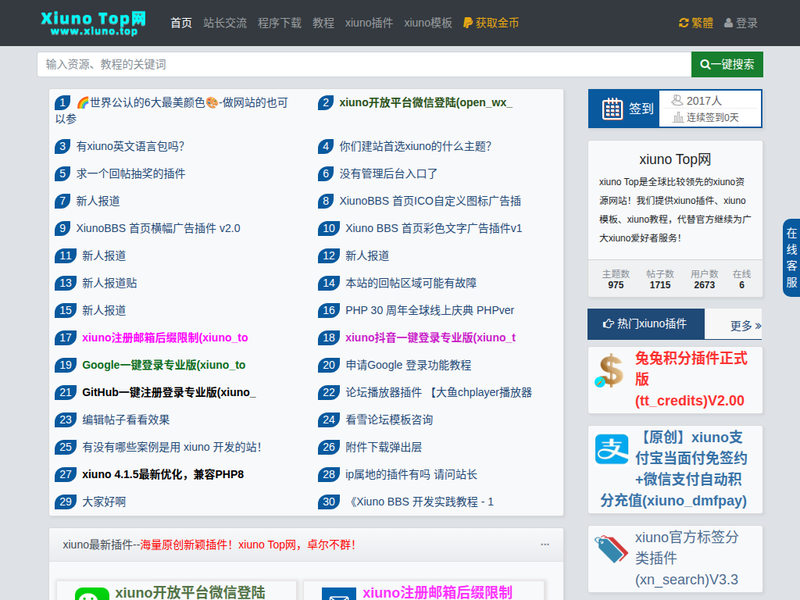Screen dimensions: 800x600
Task: Open XiunoBBS 首页ICO自定义图标广告插 post
Action: 430,201
